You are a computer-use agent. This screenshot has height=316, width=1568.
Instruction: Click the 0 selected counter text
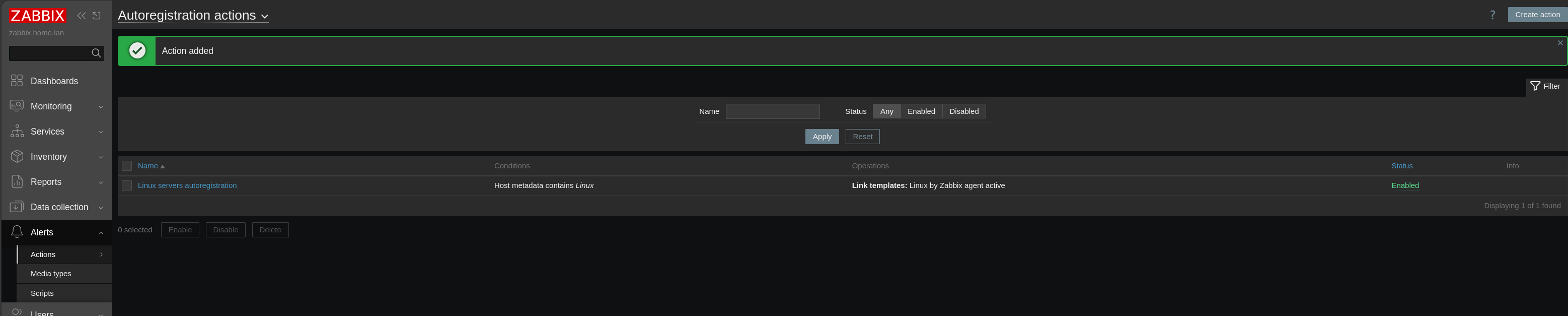[135, 229]
